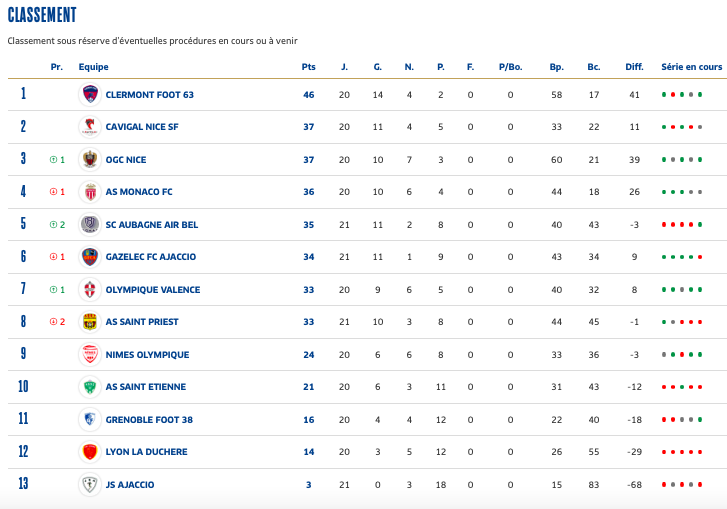Screen dimensions: 727x509
Task: Click the Clermont Foot 63 club logo
Action: (90, 95)
